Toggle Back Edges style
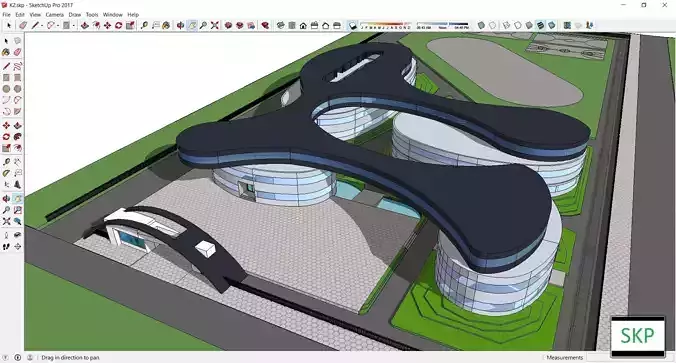Viewport: 676px width, 363px height. tap(493, 26)
